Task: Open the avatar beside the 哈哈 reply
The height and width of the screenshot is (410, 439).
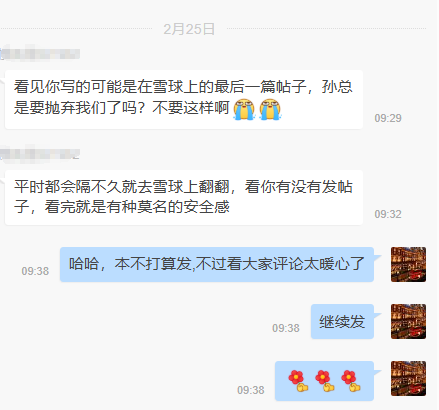Action: pos(408,264)
